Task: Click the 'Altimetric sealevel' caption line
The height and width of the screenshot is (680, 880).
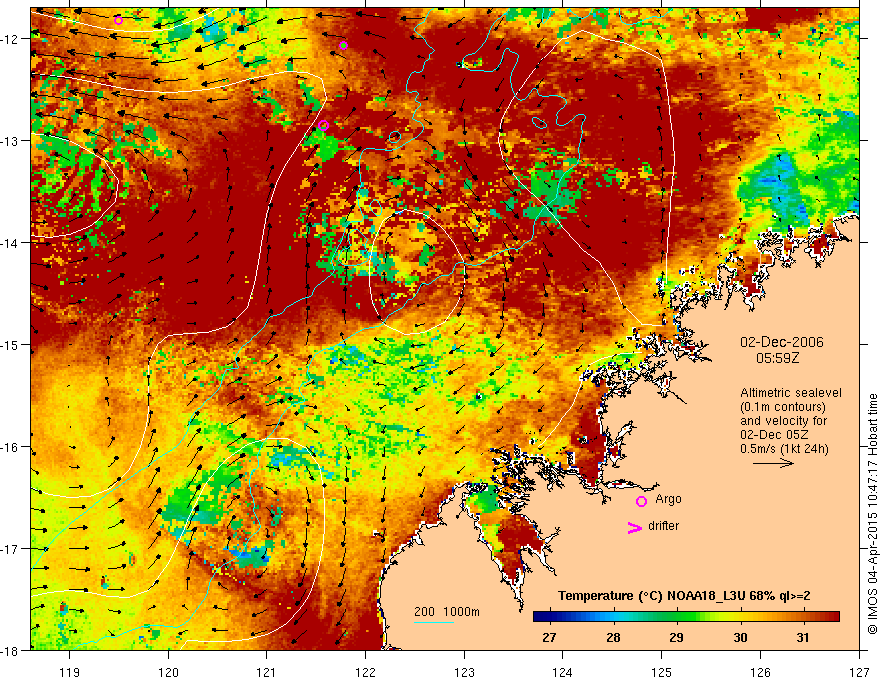Action: pos(791,393)
